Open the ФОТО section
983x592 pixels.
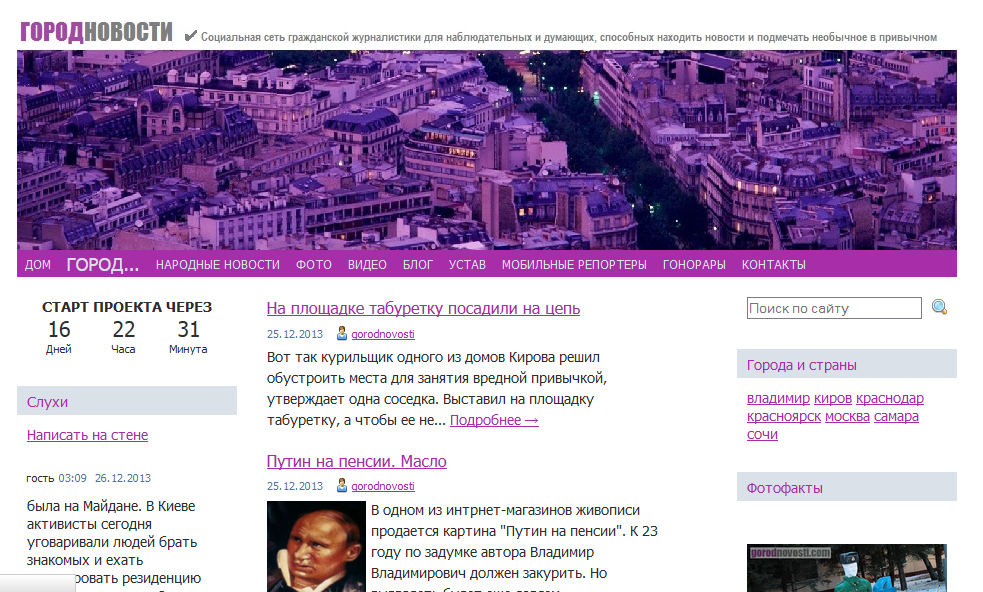point(313,265)
